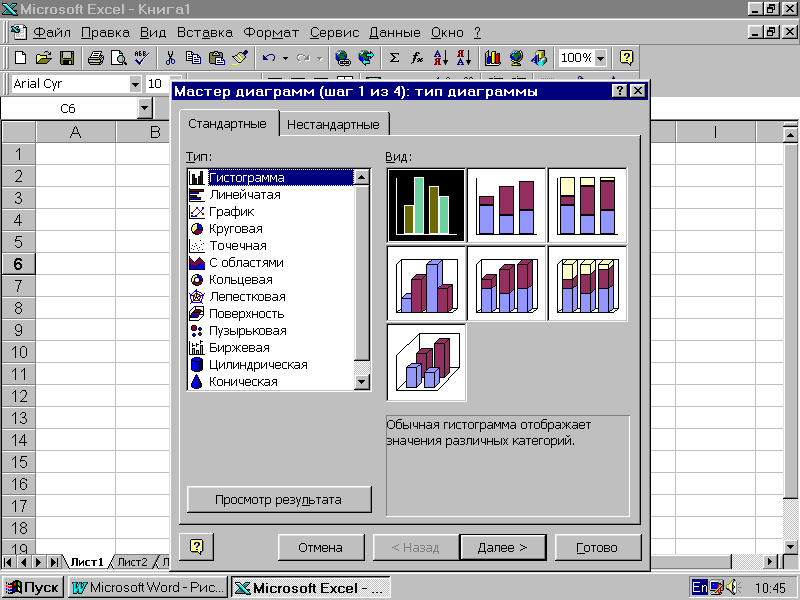Image resolution: width=800 pixels, height=600 pixels.
Task: Save the workbook with the floppy disk icon
Action: (x=67, y=58)
